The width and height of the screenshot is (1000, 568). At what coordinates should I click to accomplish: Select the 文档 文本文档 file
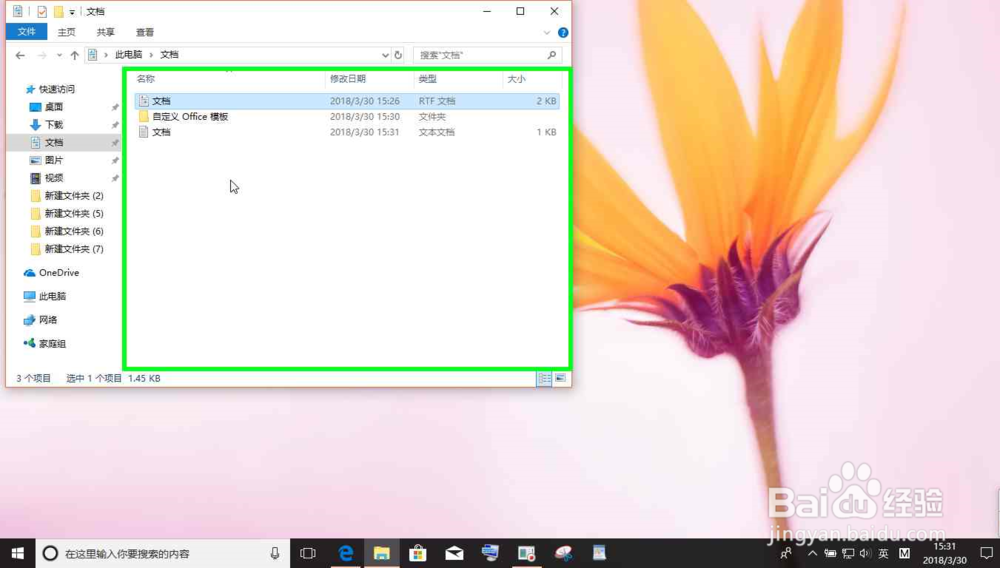347,132
